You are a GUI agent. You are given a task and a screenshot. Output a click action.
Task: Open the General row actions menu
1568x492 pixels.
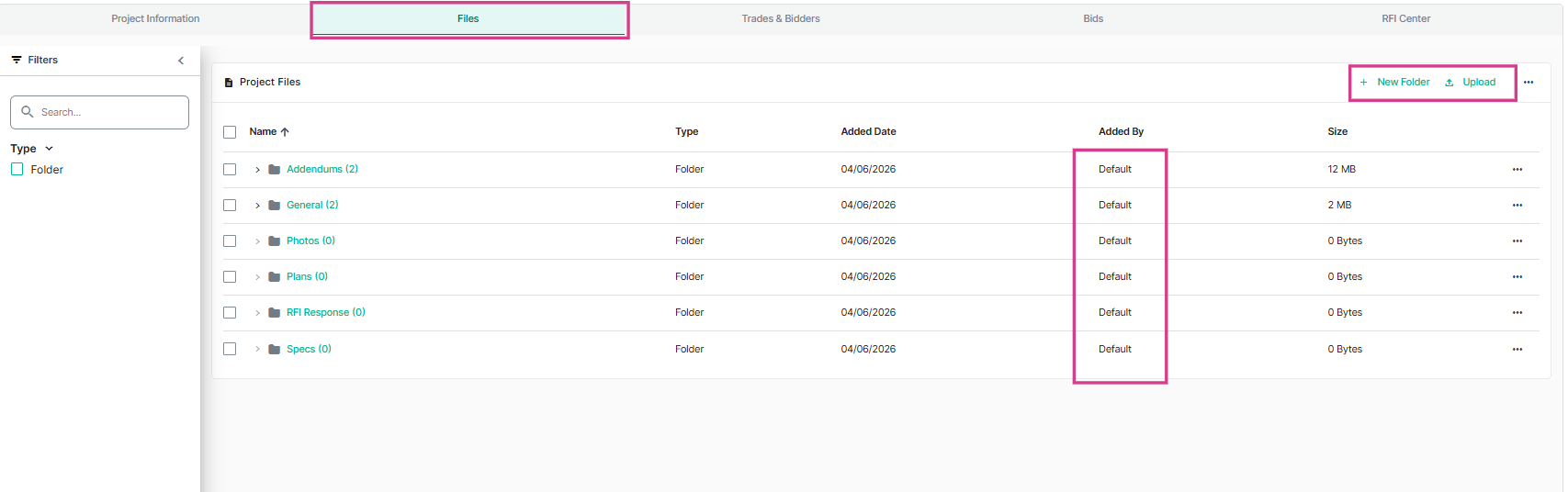(x=1517, y=206)
